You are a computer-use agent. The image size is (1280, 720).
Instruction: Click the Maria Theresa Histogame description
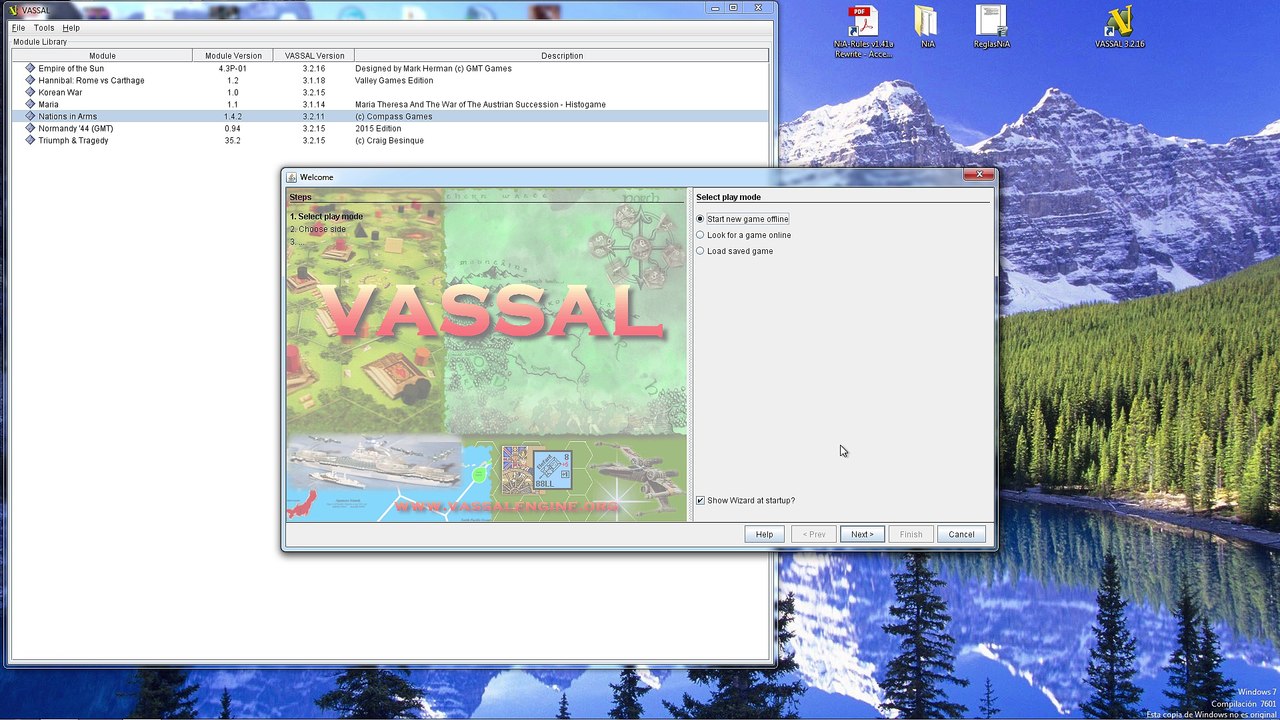pyautogui.click(x=480, y=104)
